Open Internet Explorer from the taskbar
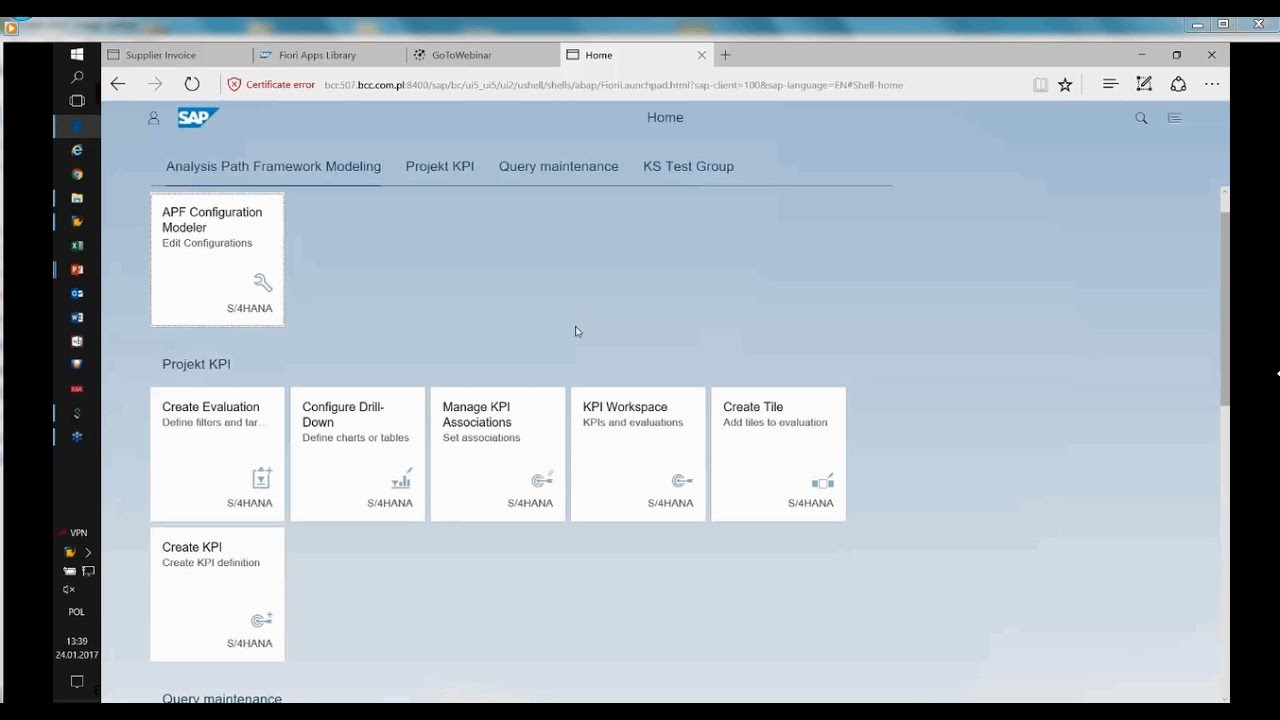This screenshot has width=1280, height=720. [x=77, y=150]
